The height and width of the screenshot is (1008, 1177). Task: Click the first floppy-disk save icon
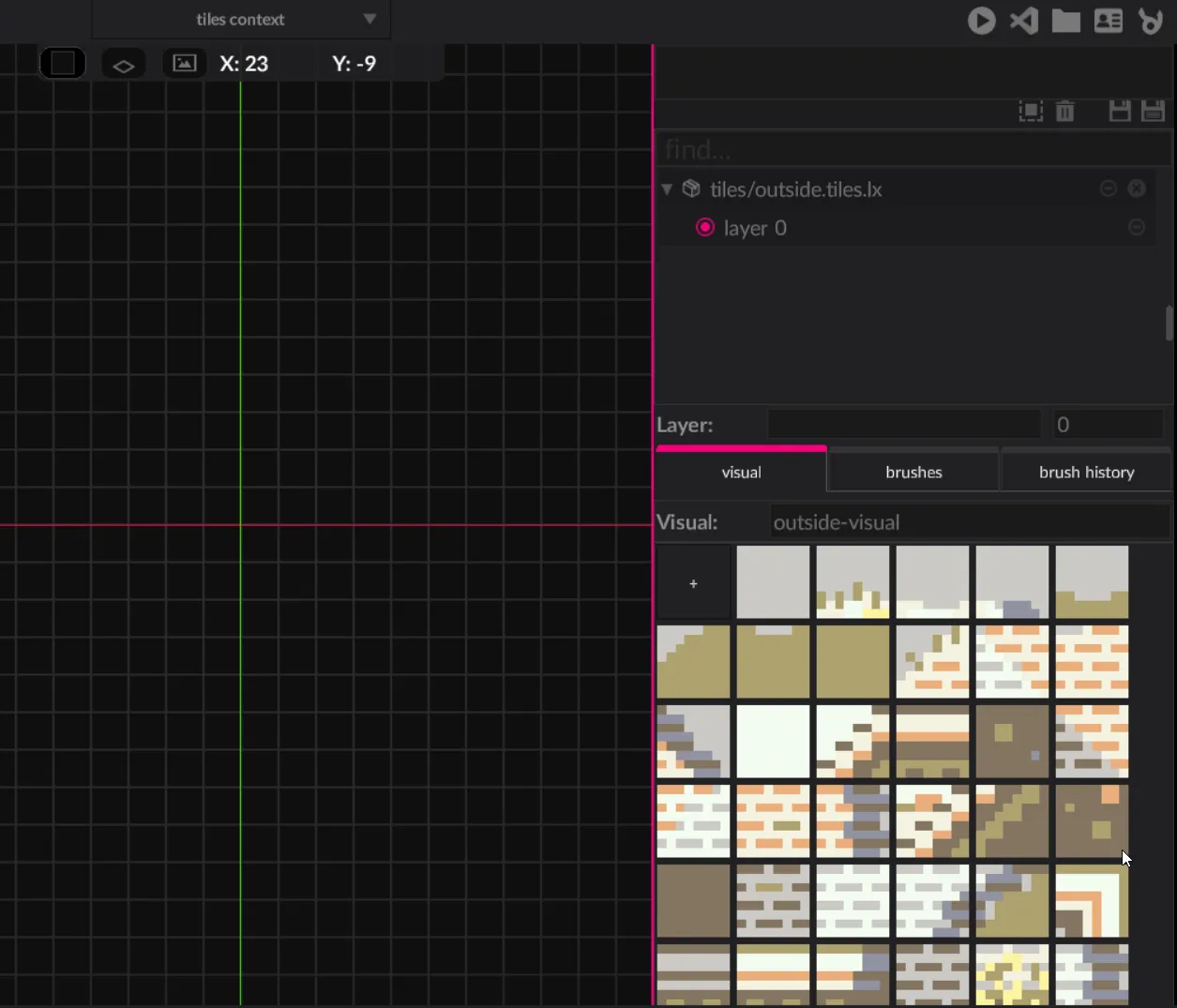[1120, 112]
